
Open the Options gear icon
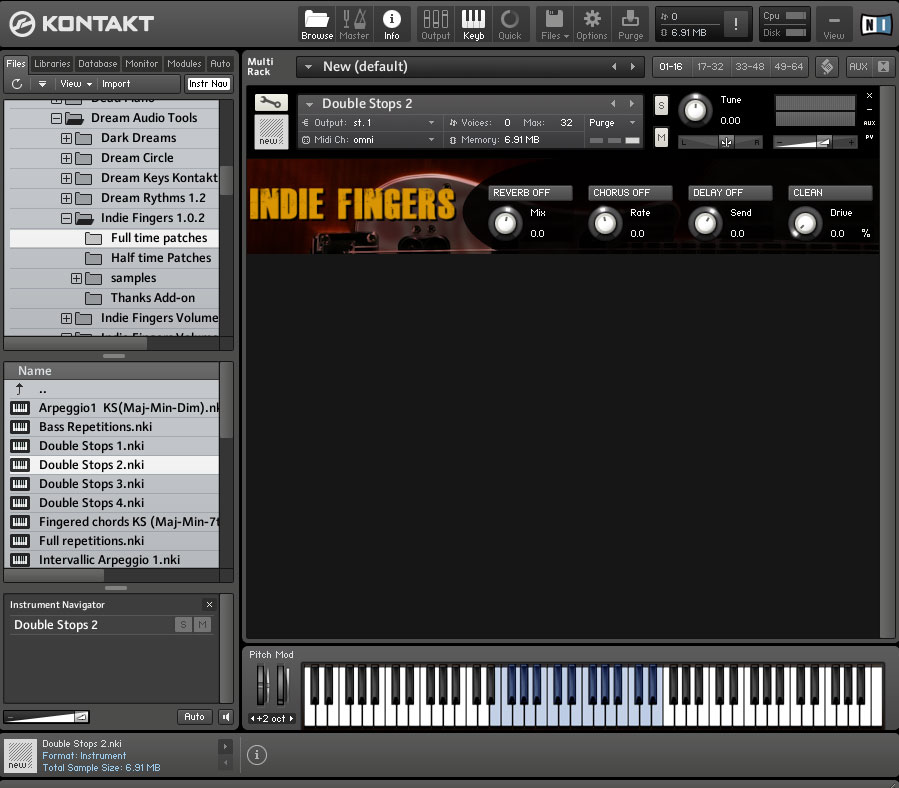pos(591,24)
